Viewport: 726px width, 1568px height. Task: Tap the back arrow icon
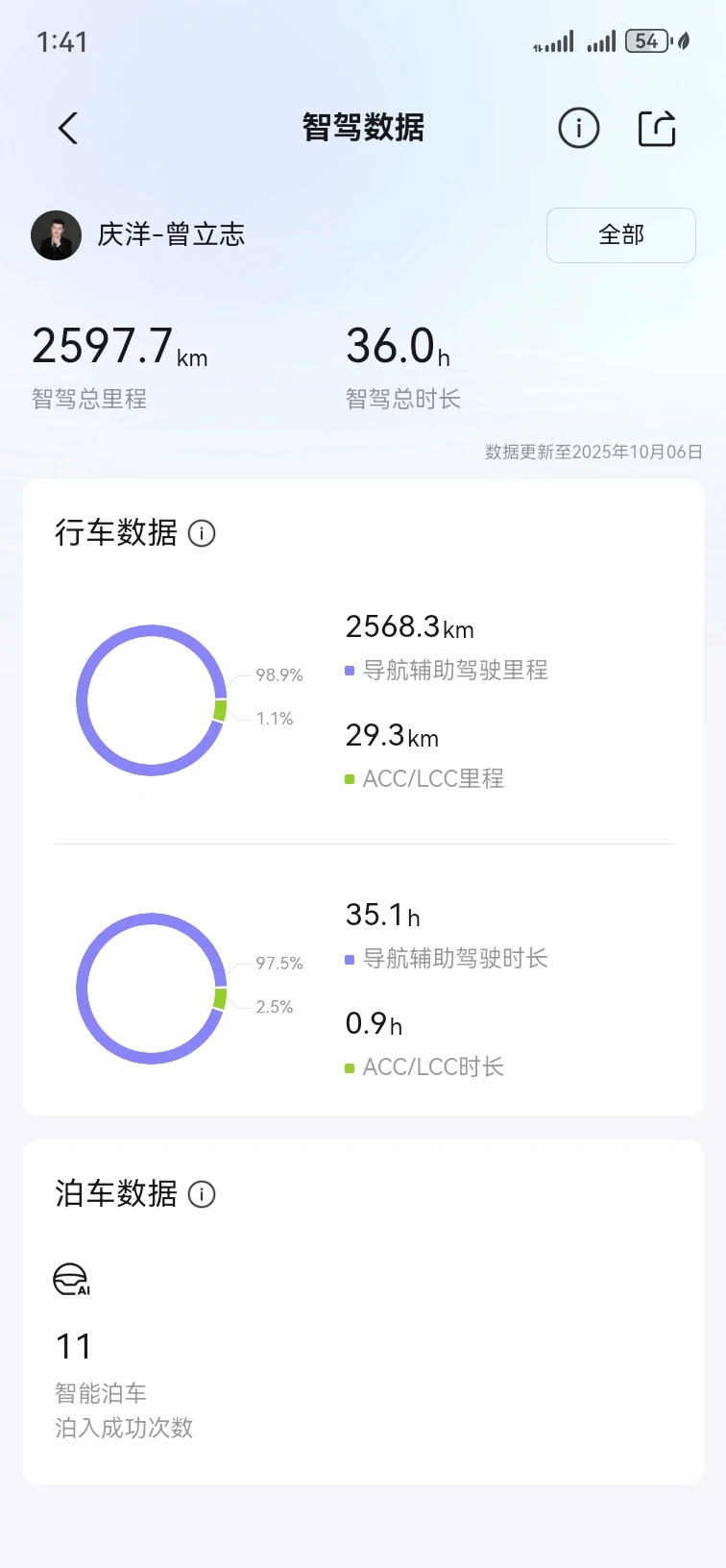[x=68, y=128]
